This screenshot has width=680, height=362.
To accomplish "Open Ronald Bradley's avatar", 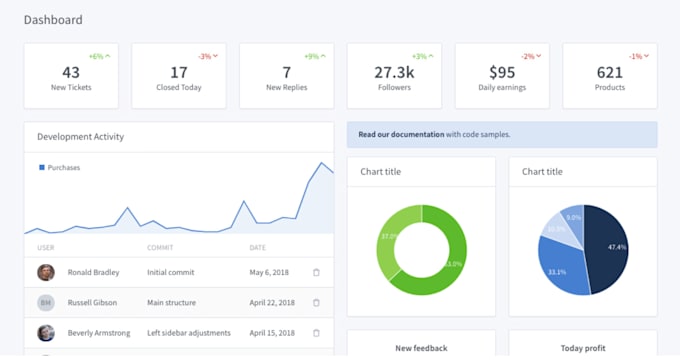I will pyautogui.click(x=46, y=272).
